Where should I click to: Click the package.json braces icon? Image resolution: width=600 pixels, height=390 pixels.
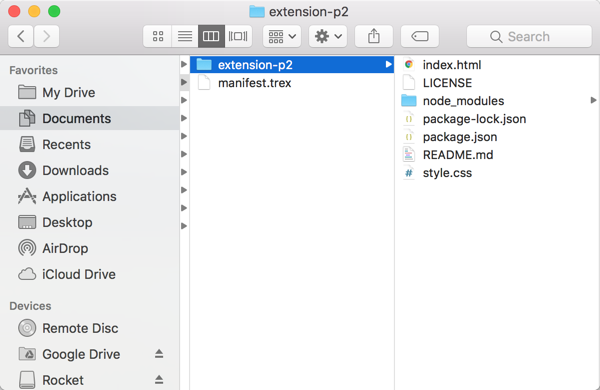[x=409, y=137]
